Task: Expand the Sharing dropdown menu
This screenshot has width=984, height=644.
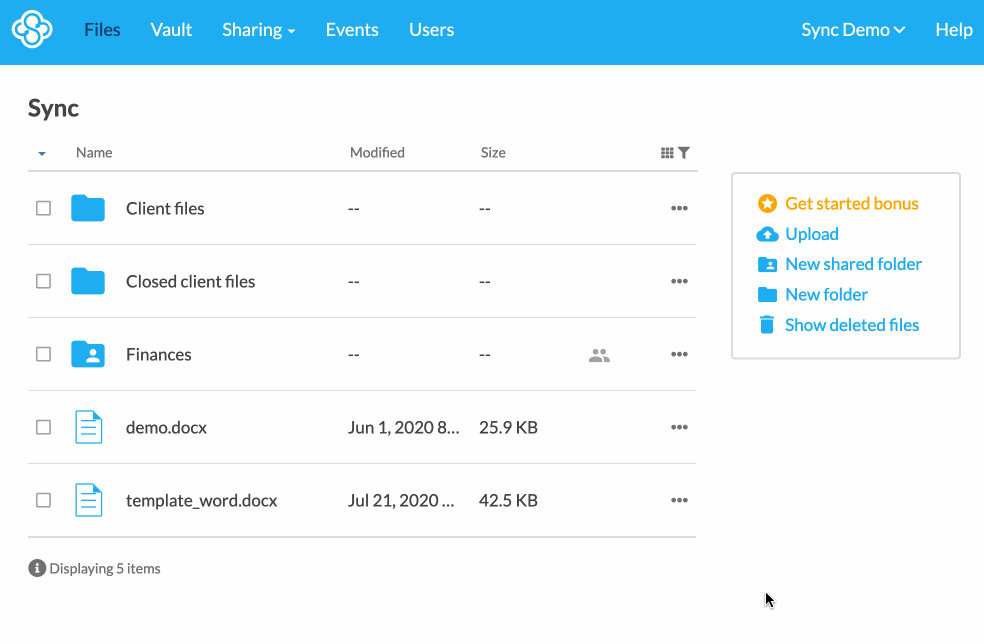Action: [x=258, y=30]
